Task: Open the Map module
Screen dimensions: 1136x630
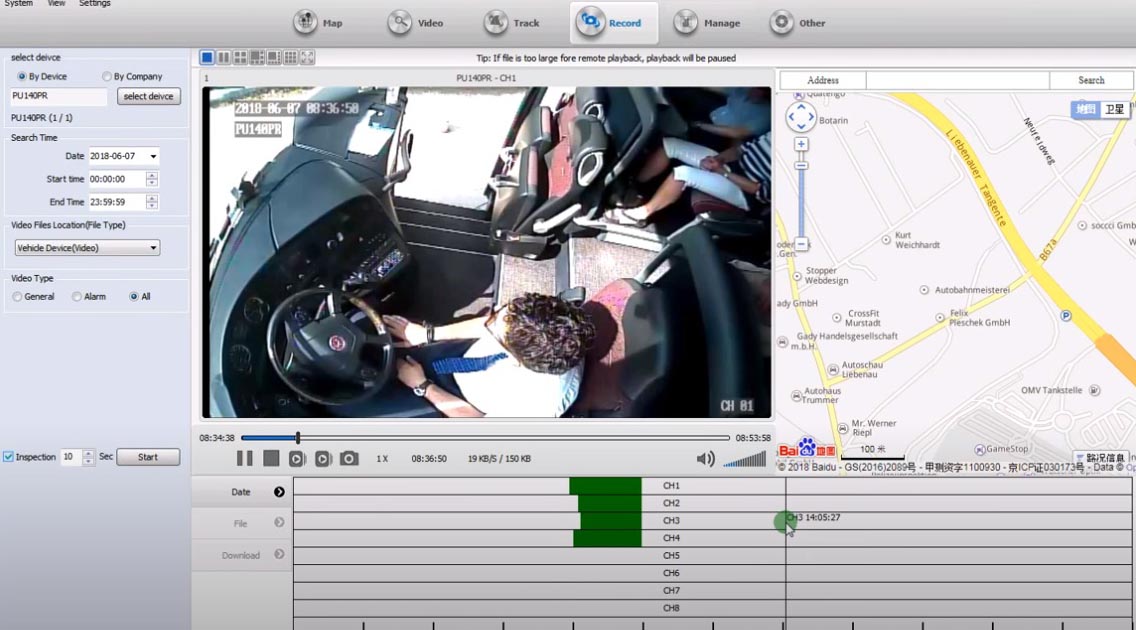Action: tap(318, 22)
